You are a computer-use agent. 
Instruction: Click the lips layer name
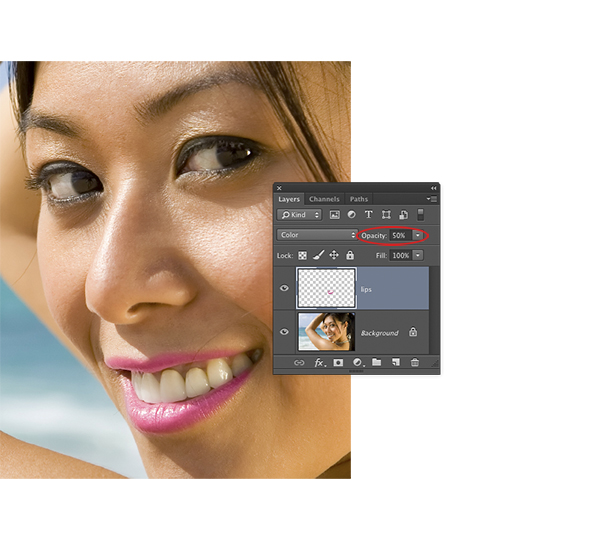pos(366,289)
